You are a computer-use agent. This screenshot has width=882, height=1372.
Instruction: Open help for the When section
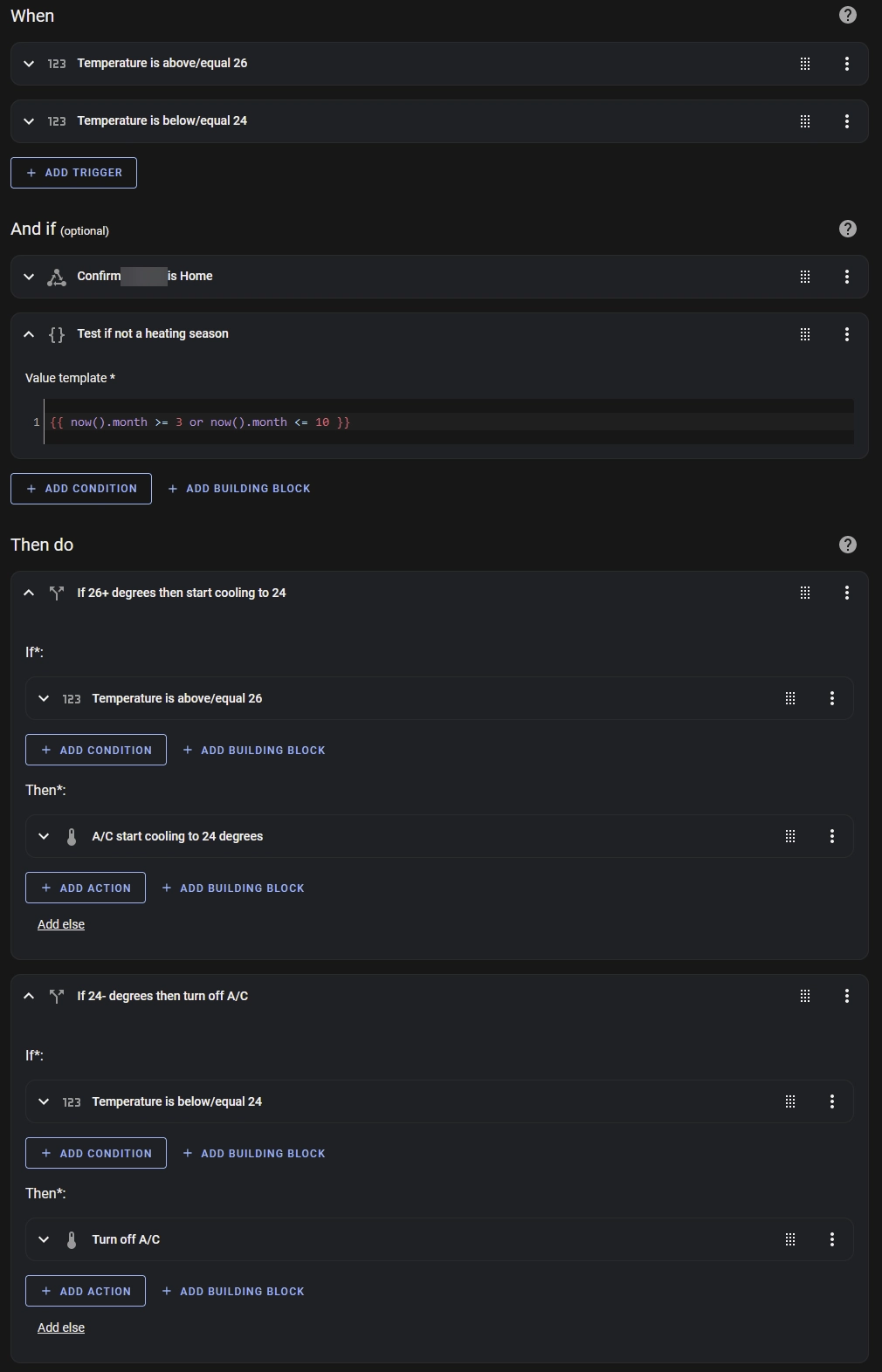tap(847, 15)
